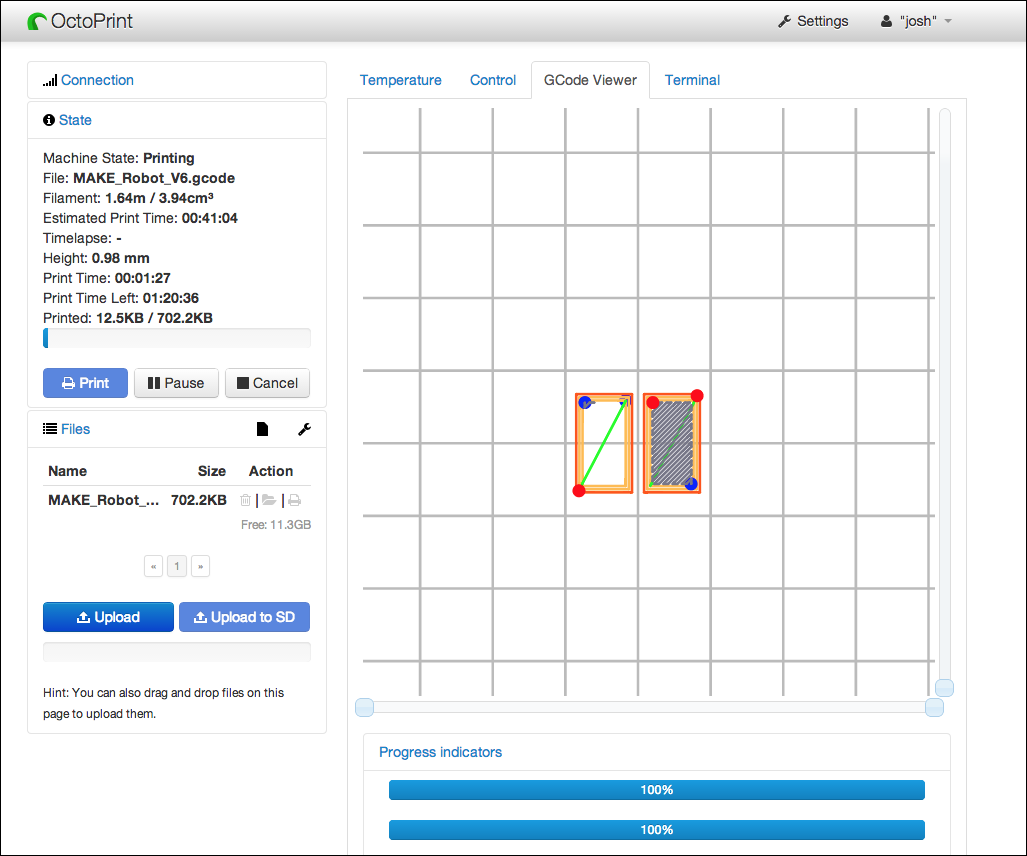1027x856 pixels.
Task: Switch to the Control tab
Action: pyautogui.click(x=493, y=80)
